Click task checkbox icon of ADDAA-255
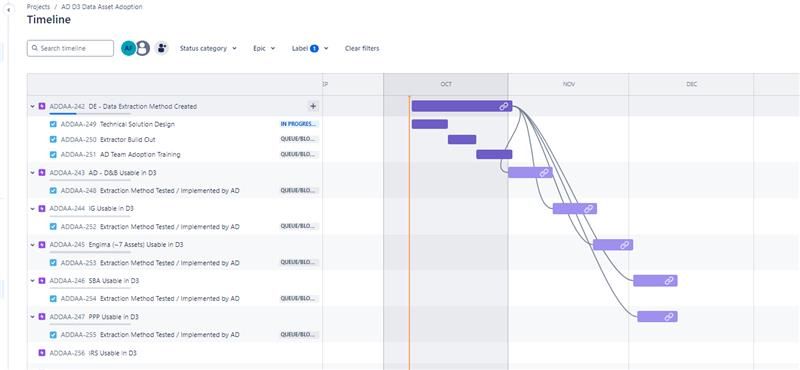 click(53, 335)
